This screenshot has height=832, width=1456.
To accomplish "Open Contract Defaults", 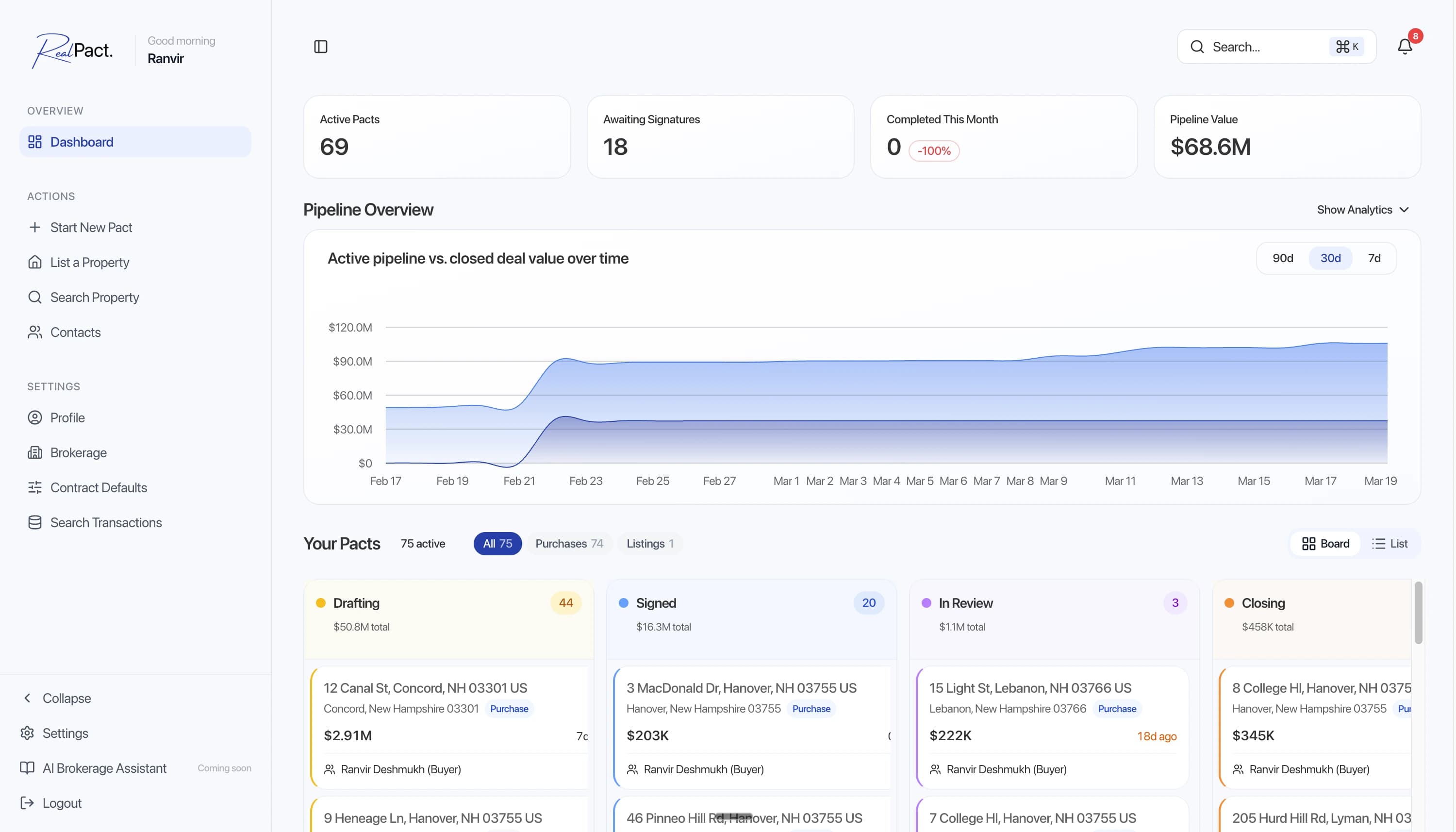I will [x=135, y=487].
